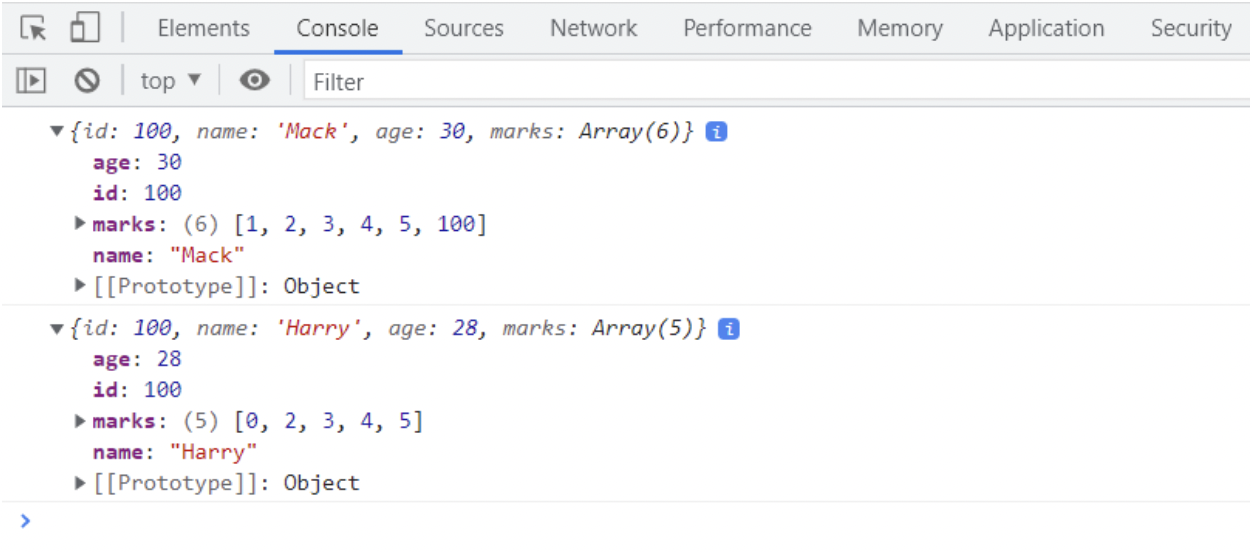Expand the Prototype under the Harry object
The image size is (1252, 552).
click(81, 483)
